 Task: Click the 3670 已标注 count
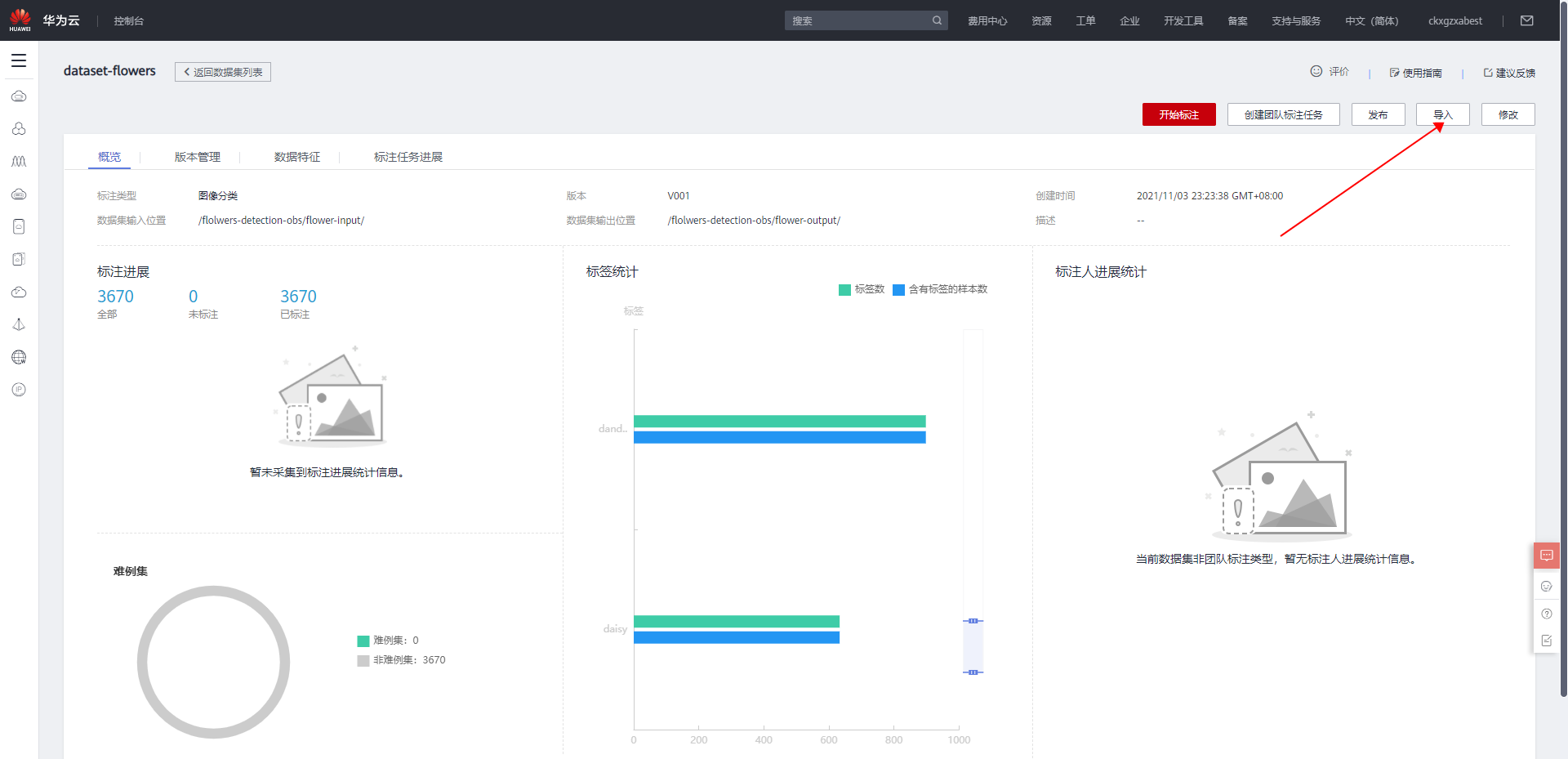298,297
